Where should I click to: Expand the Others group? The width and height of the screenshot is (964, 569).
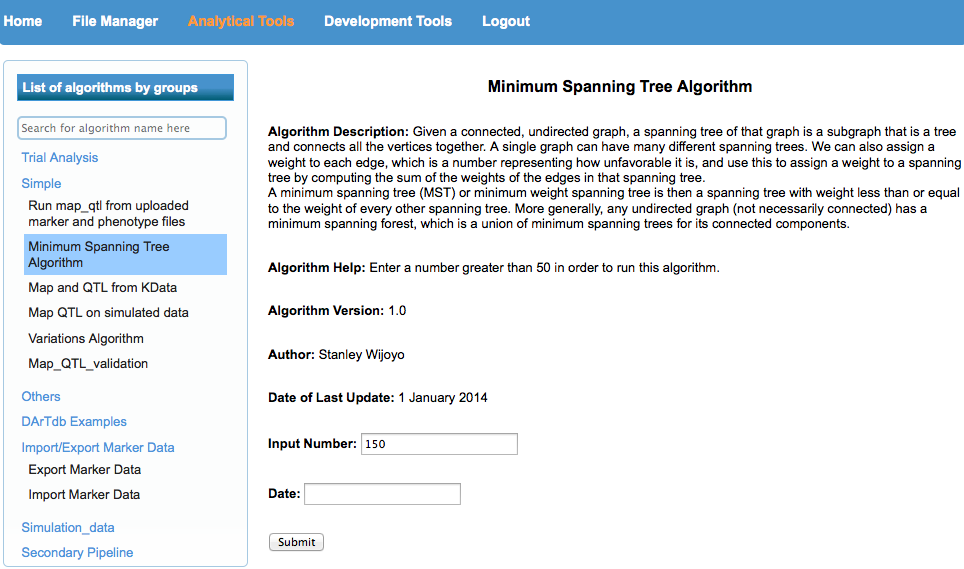coord(41,396)
